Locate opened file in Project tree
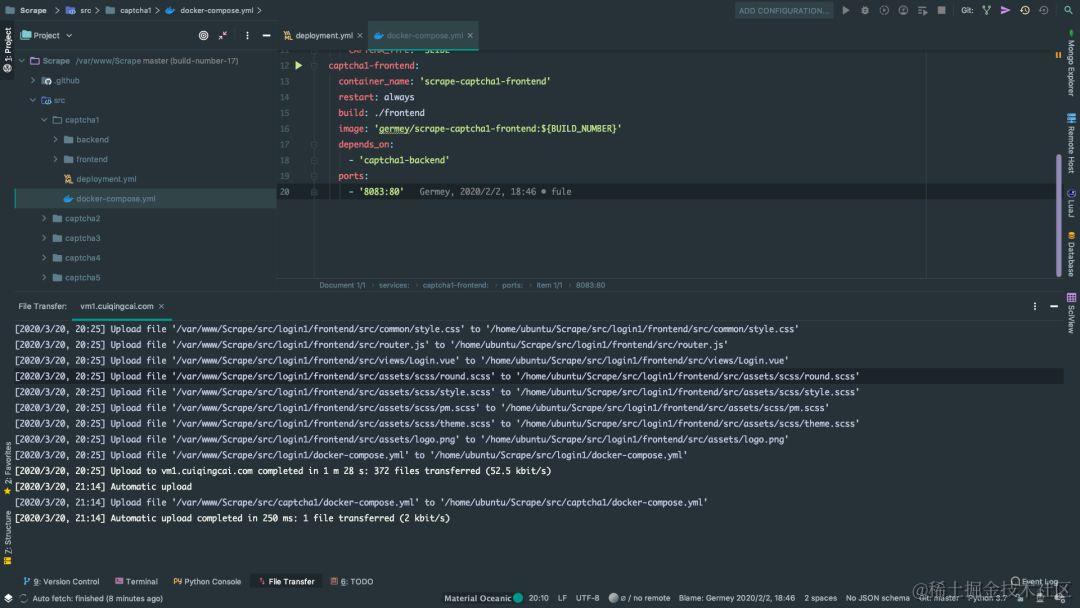 (203, 35)
